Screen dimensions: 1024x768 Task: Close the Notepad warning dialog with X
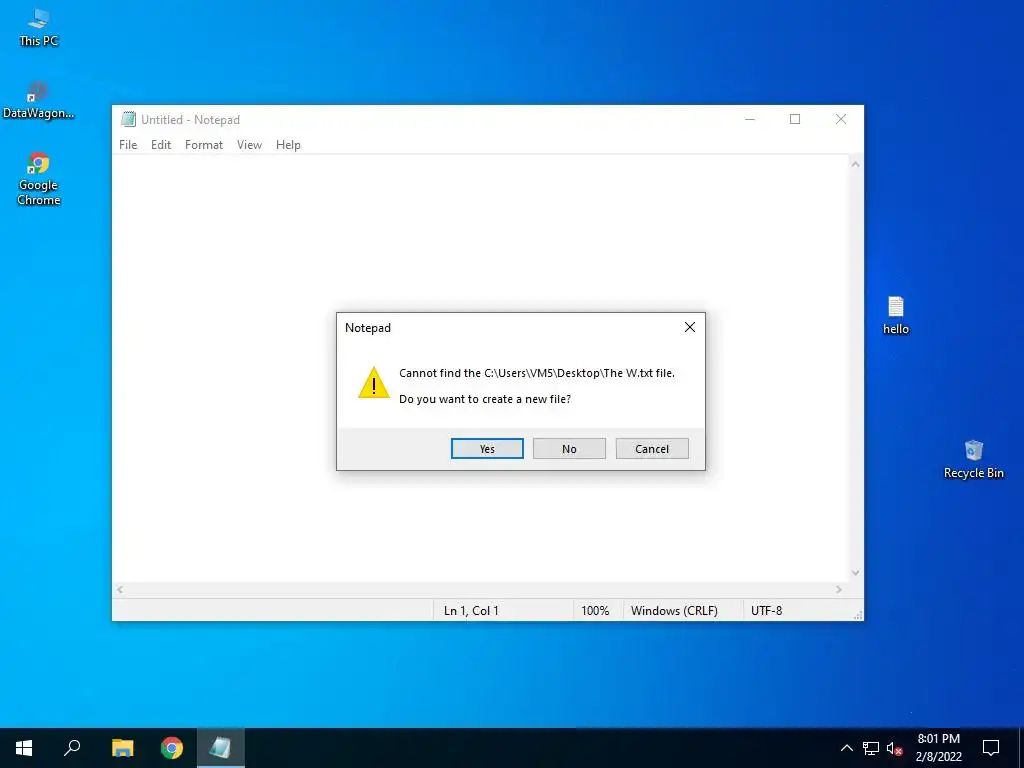pos(690,327)
